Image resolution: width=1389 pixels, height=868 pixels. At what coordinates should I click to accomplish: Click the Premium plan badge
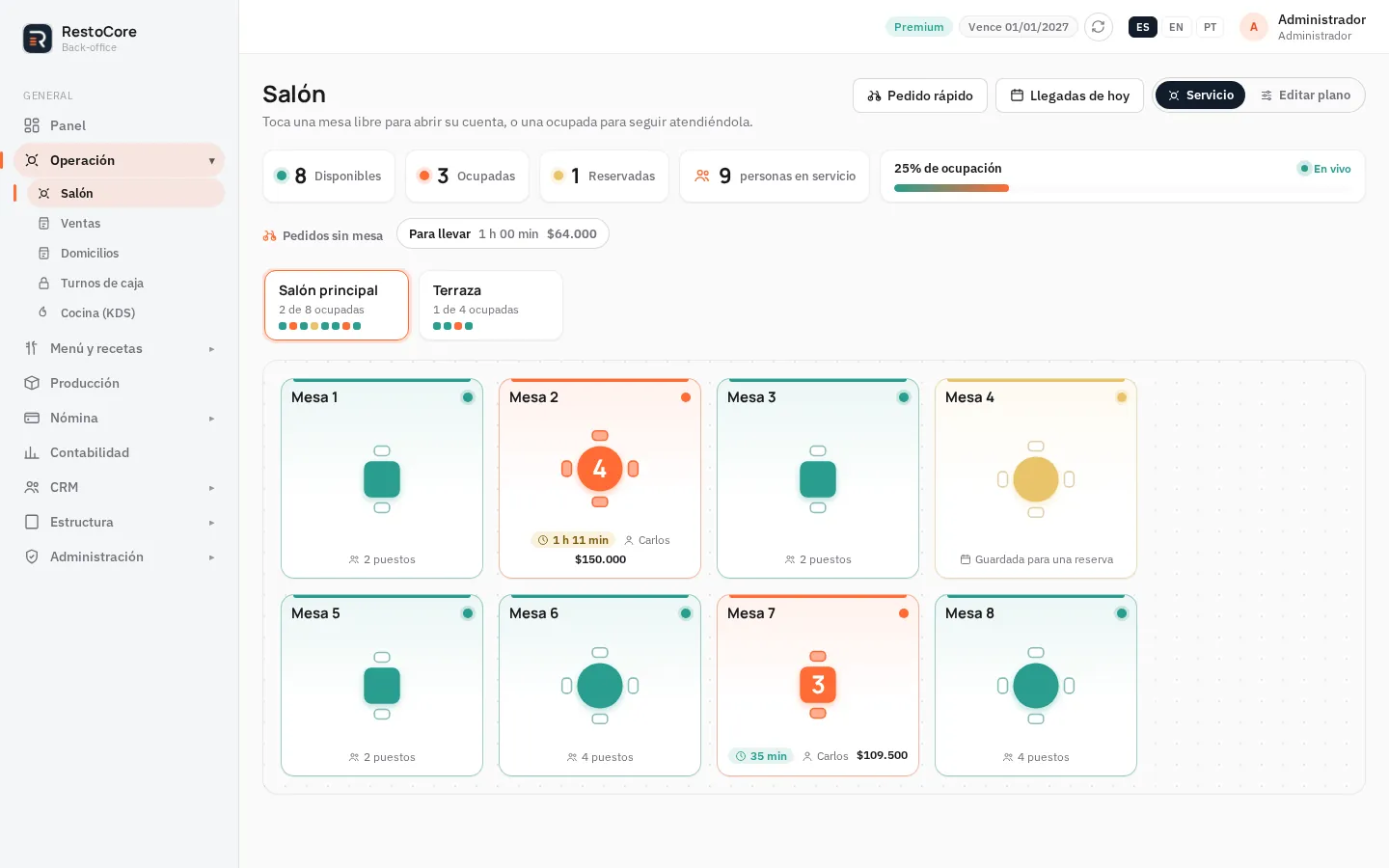pyautogui.click(x=919, y=27)
